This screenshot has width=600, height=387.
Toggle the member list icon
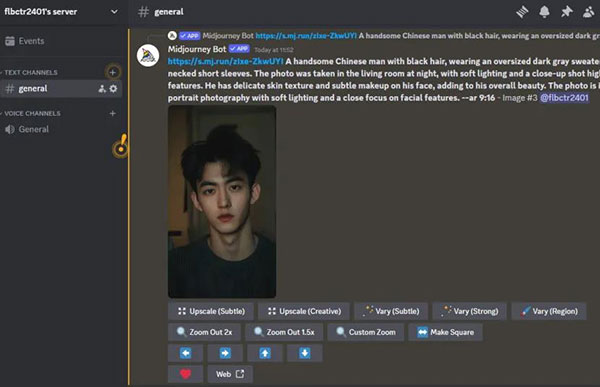589,12
